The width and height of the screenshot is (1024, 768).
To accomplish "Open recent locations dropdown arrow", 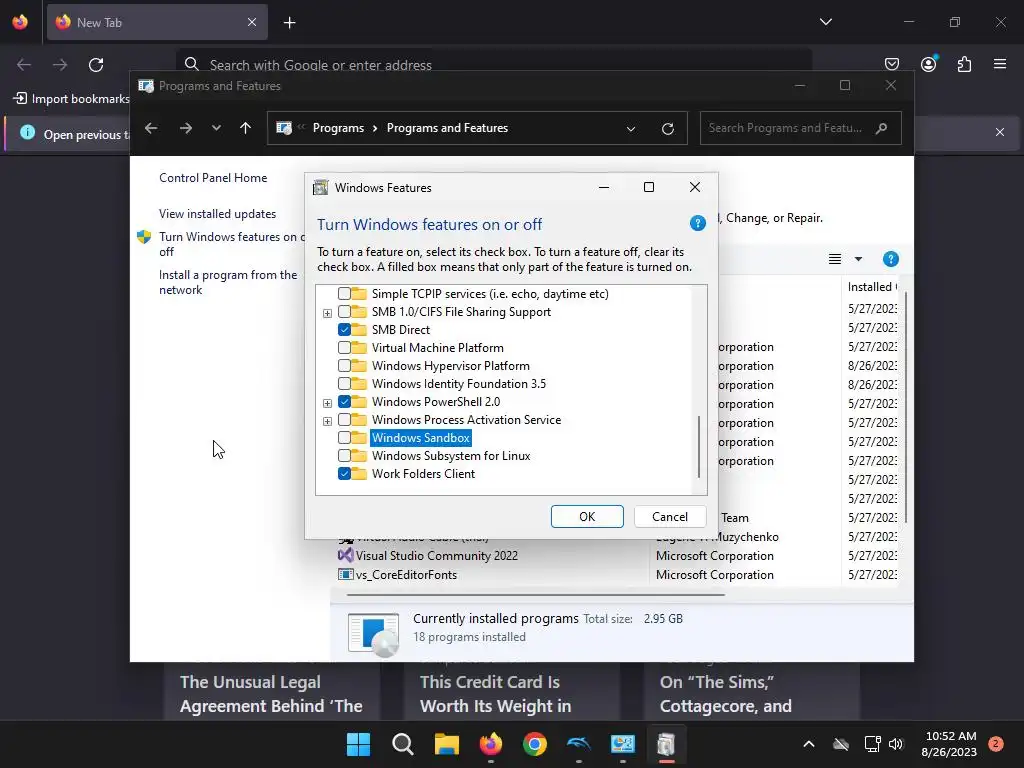I will 216,128.
